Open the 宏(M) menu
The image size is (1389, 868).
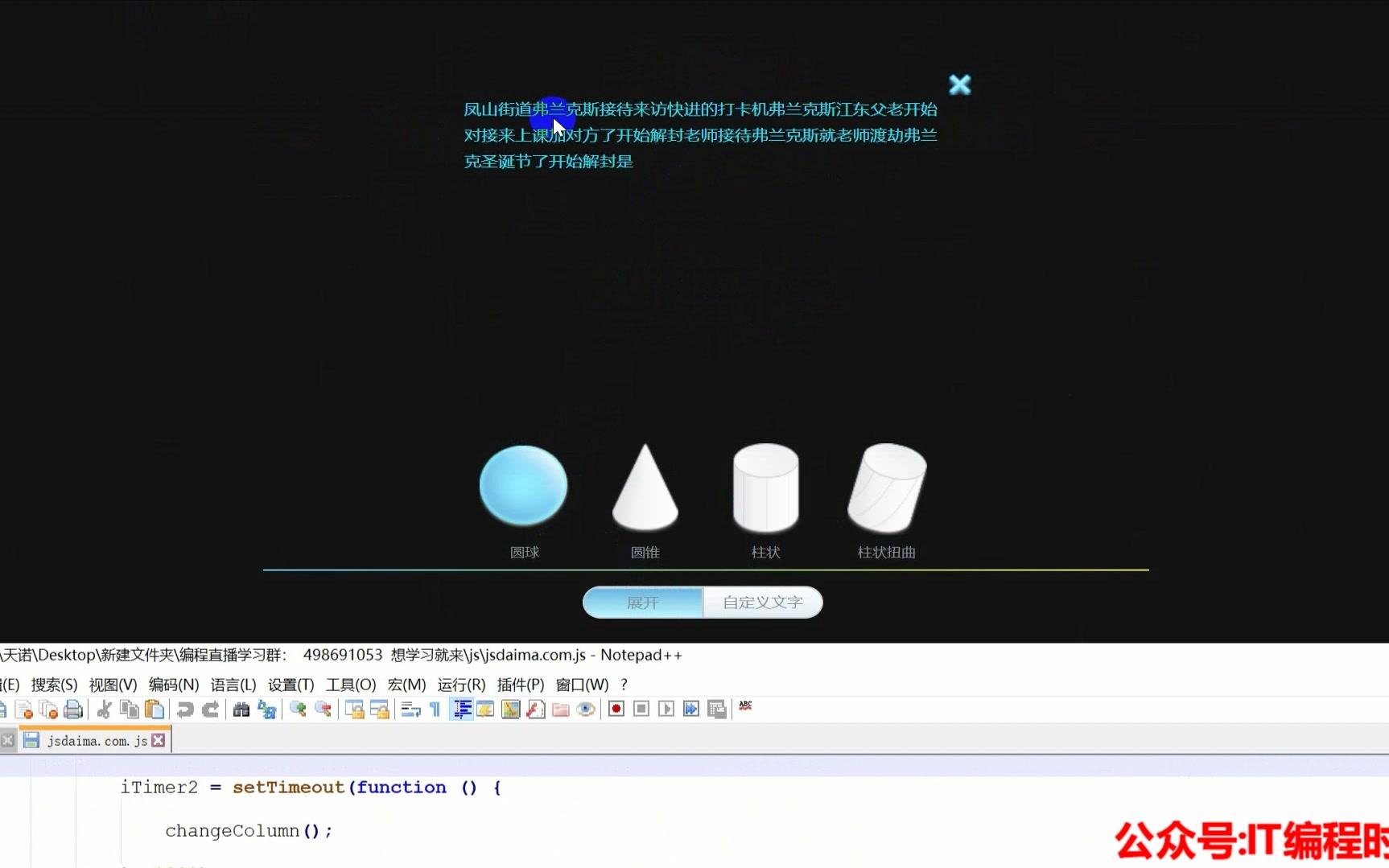coord(407,685)
